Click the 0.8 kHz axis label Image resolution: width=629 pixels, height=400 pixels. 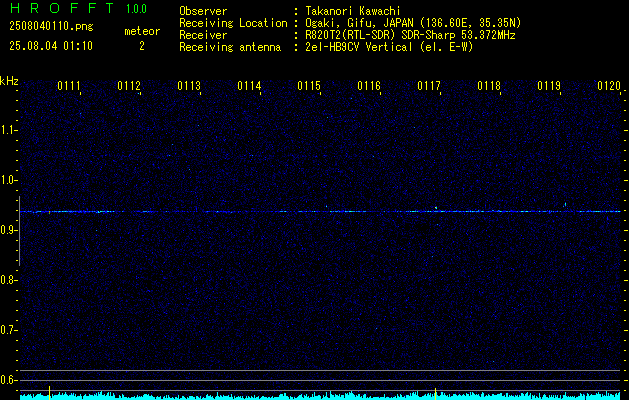[8, 280]
